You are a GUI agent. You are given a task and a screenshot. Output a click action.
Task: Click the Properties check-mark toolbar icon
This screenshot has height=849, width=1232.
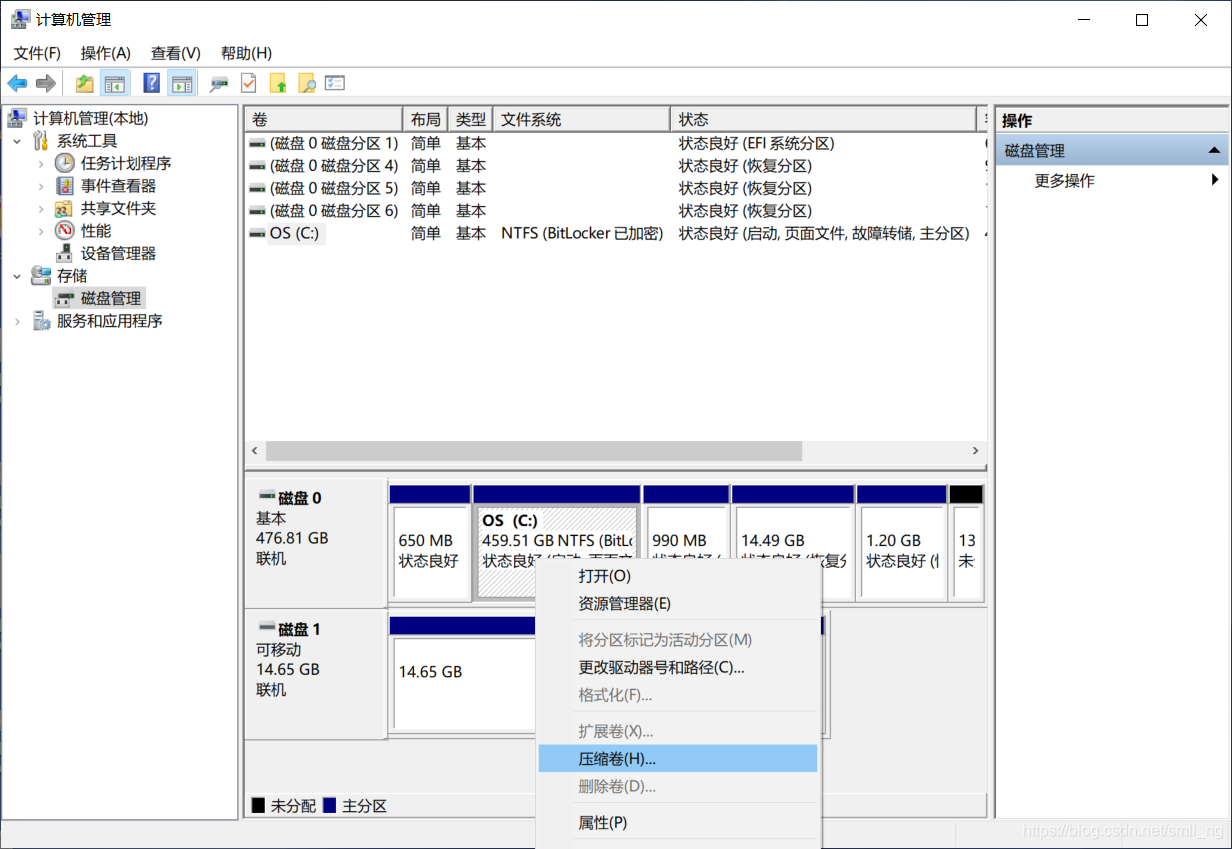[x=247, y=83]
